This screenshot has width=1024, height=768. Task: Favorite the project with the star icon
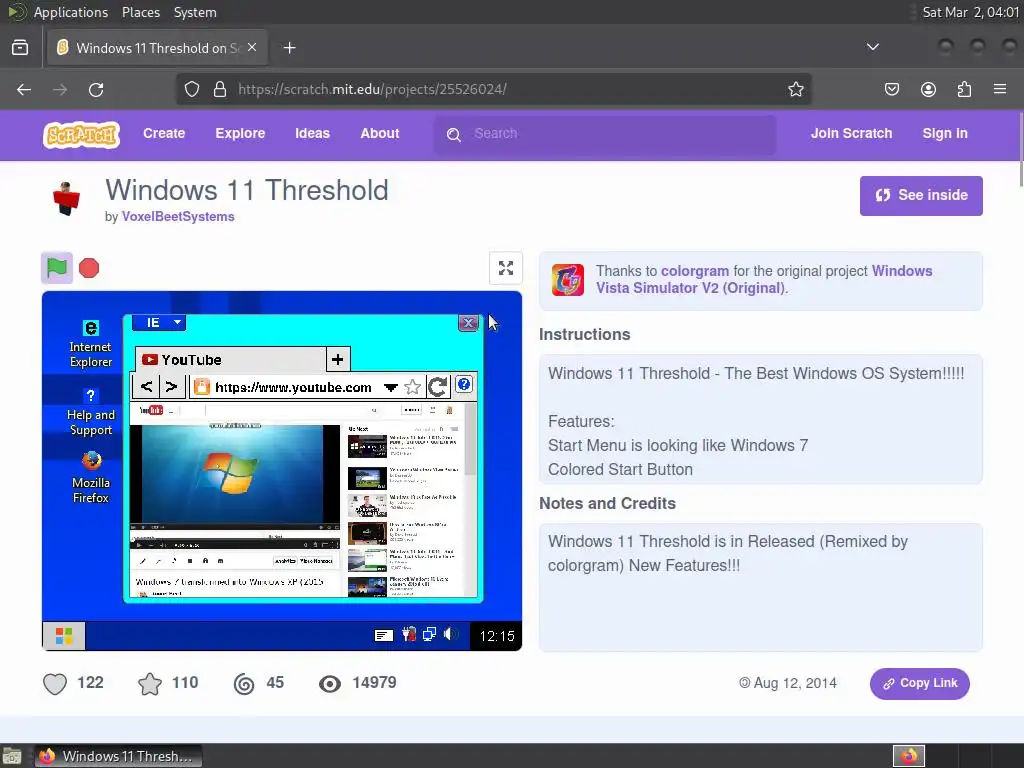pyautogui.click(x=150, y=684)
